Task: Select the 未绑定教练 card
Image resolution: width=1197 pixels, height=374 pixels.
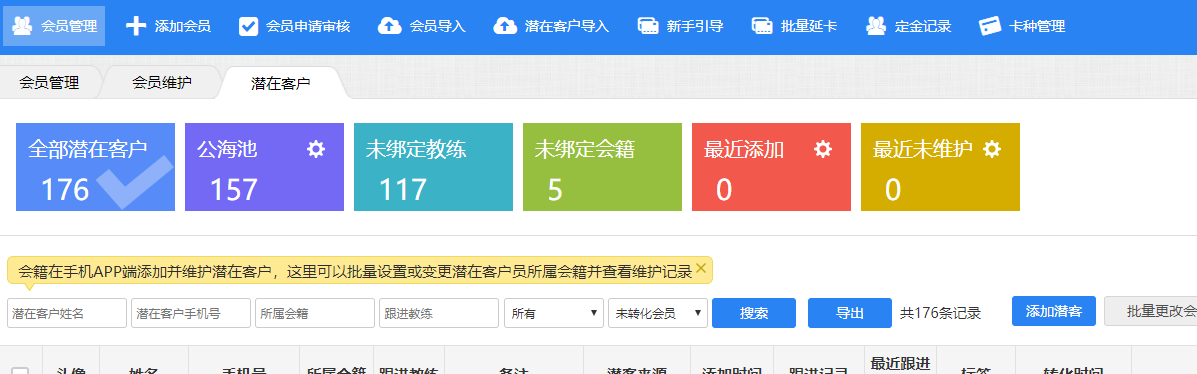Action: pos(434,167)
